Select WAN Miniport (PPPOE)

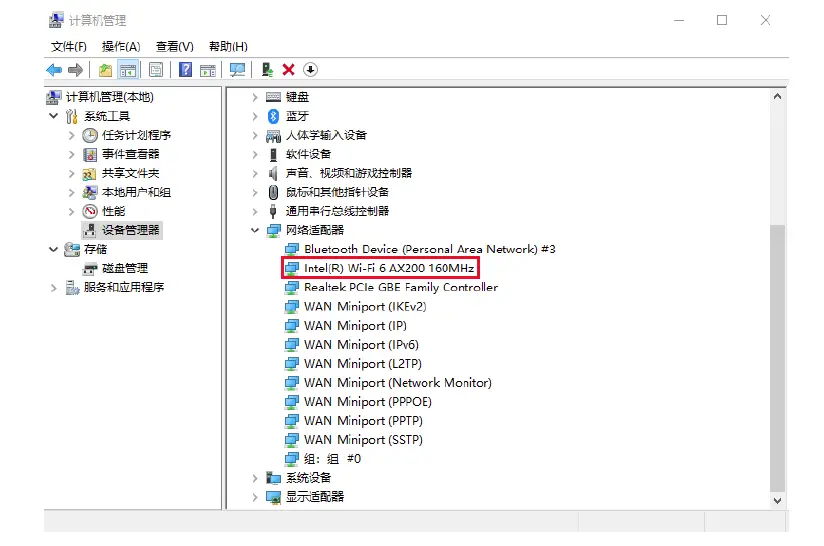pos(368,402)
